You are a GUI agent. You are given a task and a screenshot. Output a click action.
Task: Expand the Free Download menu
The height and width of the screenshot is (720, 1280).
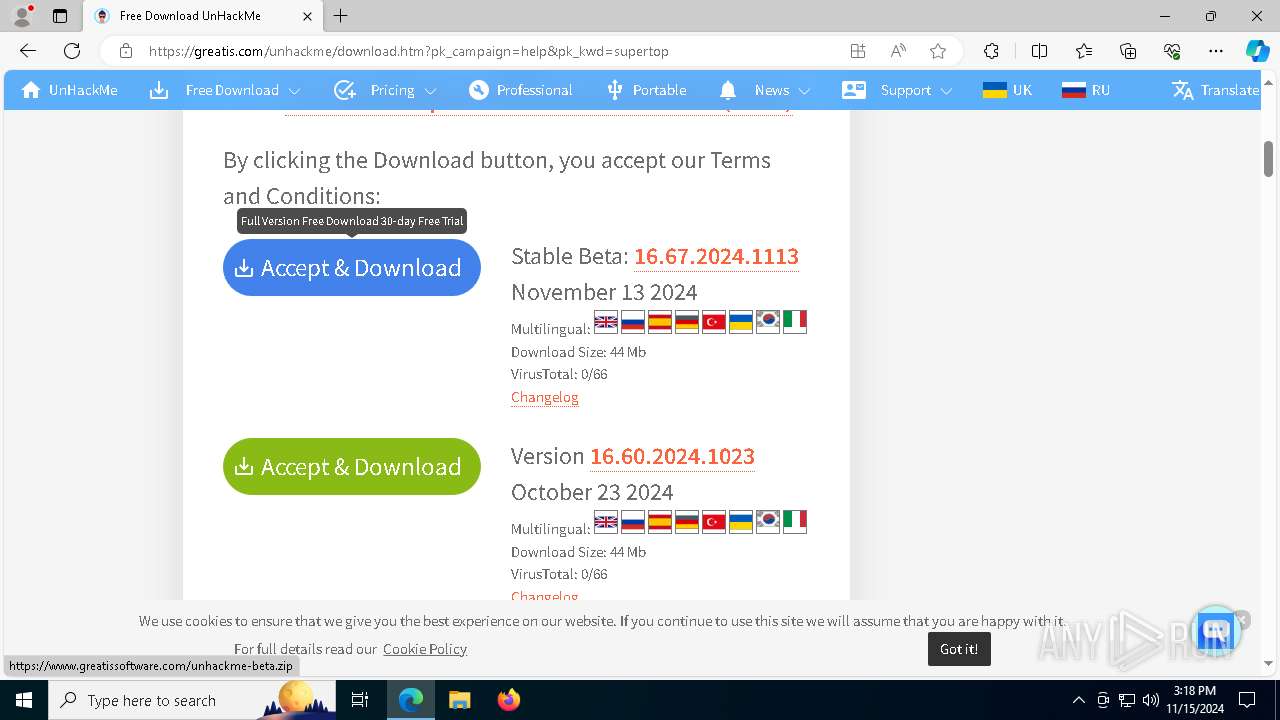226,90
